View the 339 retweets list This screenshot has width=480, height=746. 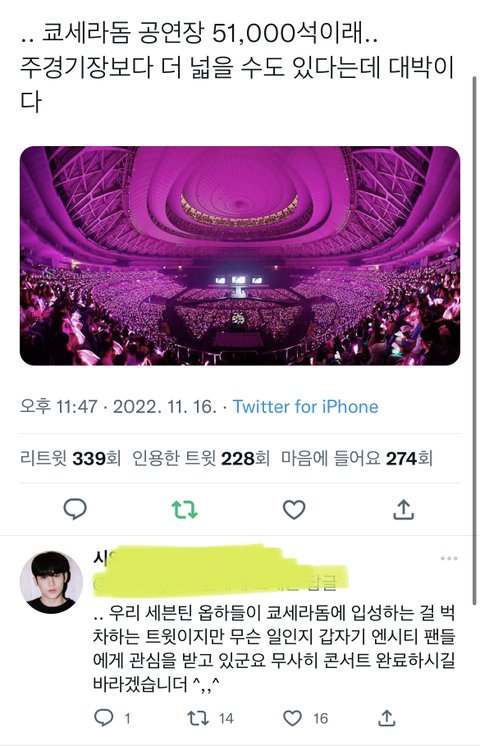click(70, 459)
